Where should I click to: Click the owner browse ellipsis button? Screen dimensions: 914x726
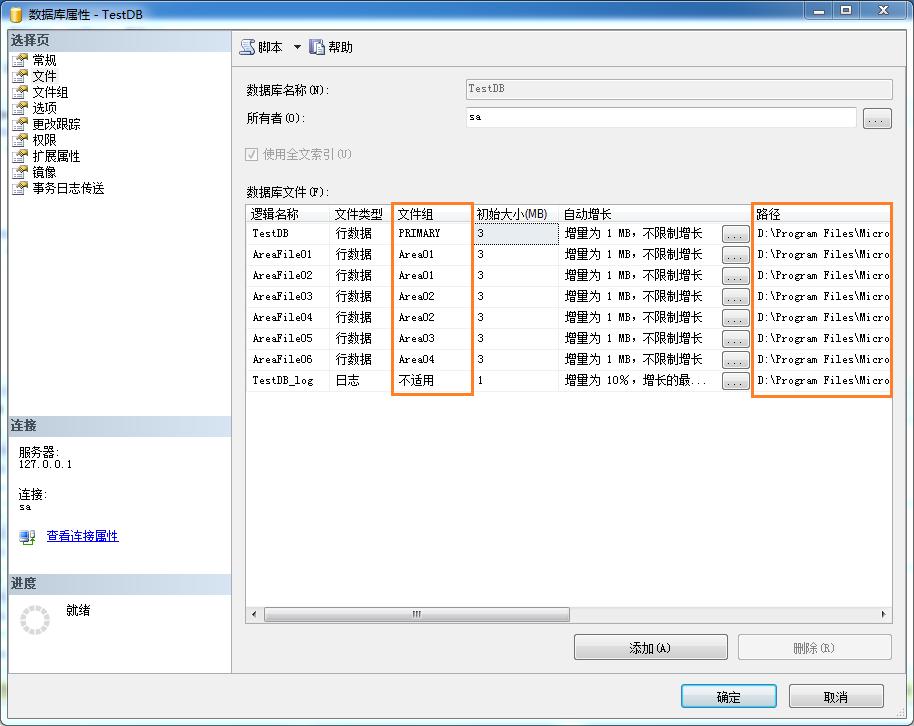pyautogui.click(x=877, y=119)
